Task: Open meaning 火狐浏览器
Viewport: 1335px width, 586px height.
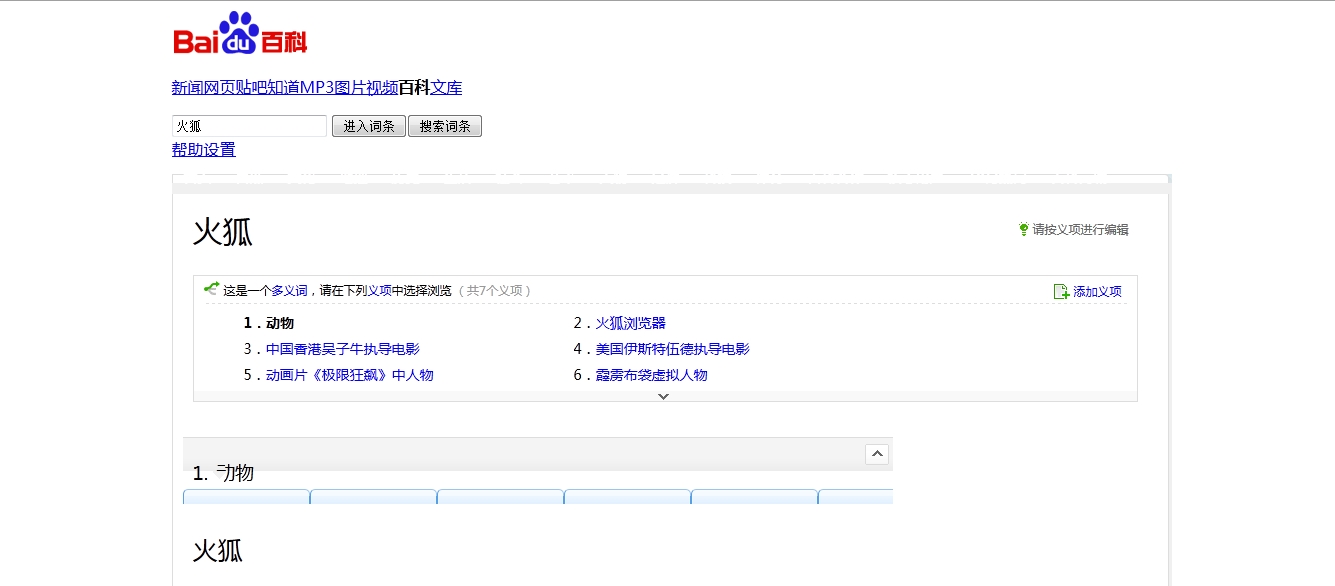Action: pyautogui.click(x=631, y=323)
